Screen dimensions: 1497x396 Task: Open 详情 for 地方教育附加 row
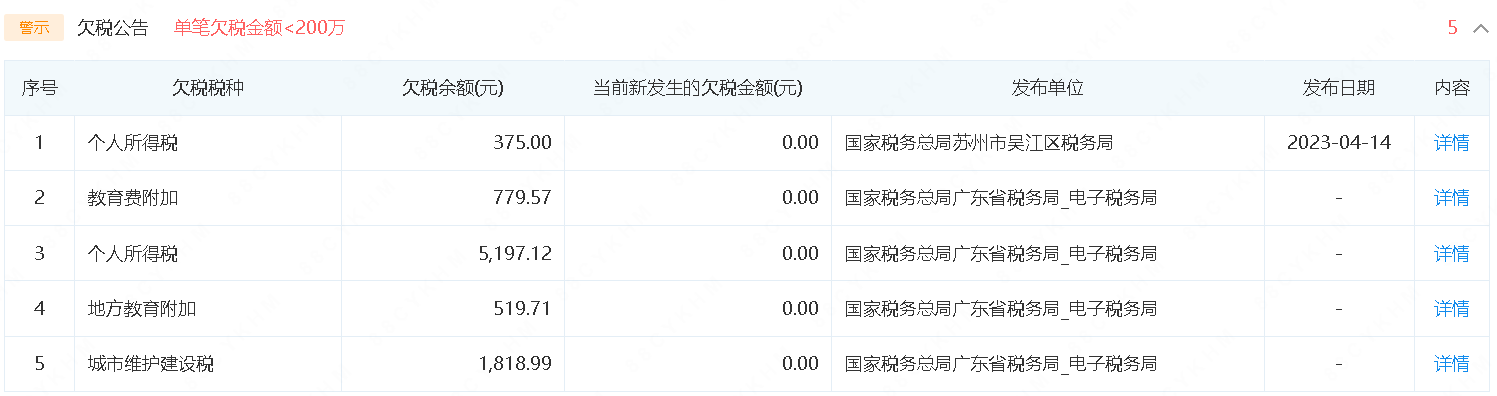1452,308
